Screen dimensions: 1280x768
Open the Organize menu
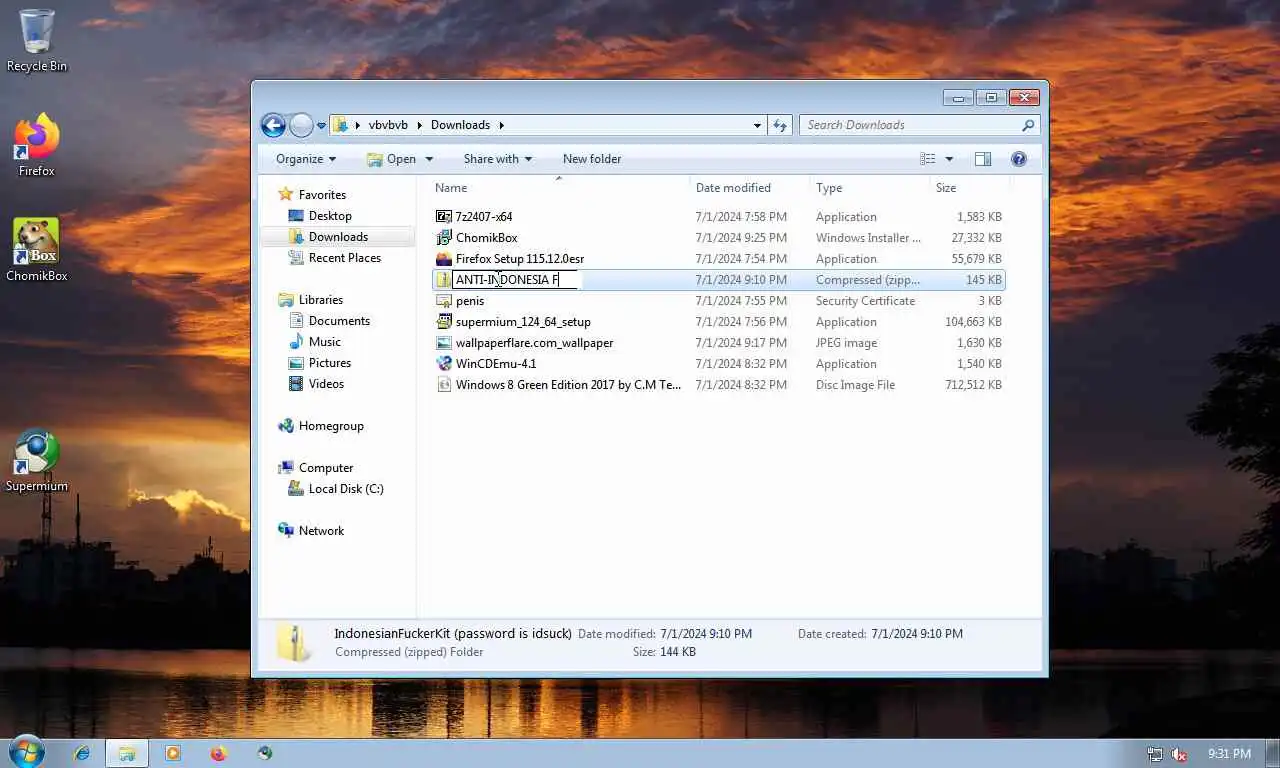(306, 159)
